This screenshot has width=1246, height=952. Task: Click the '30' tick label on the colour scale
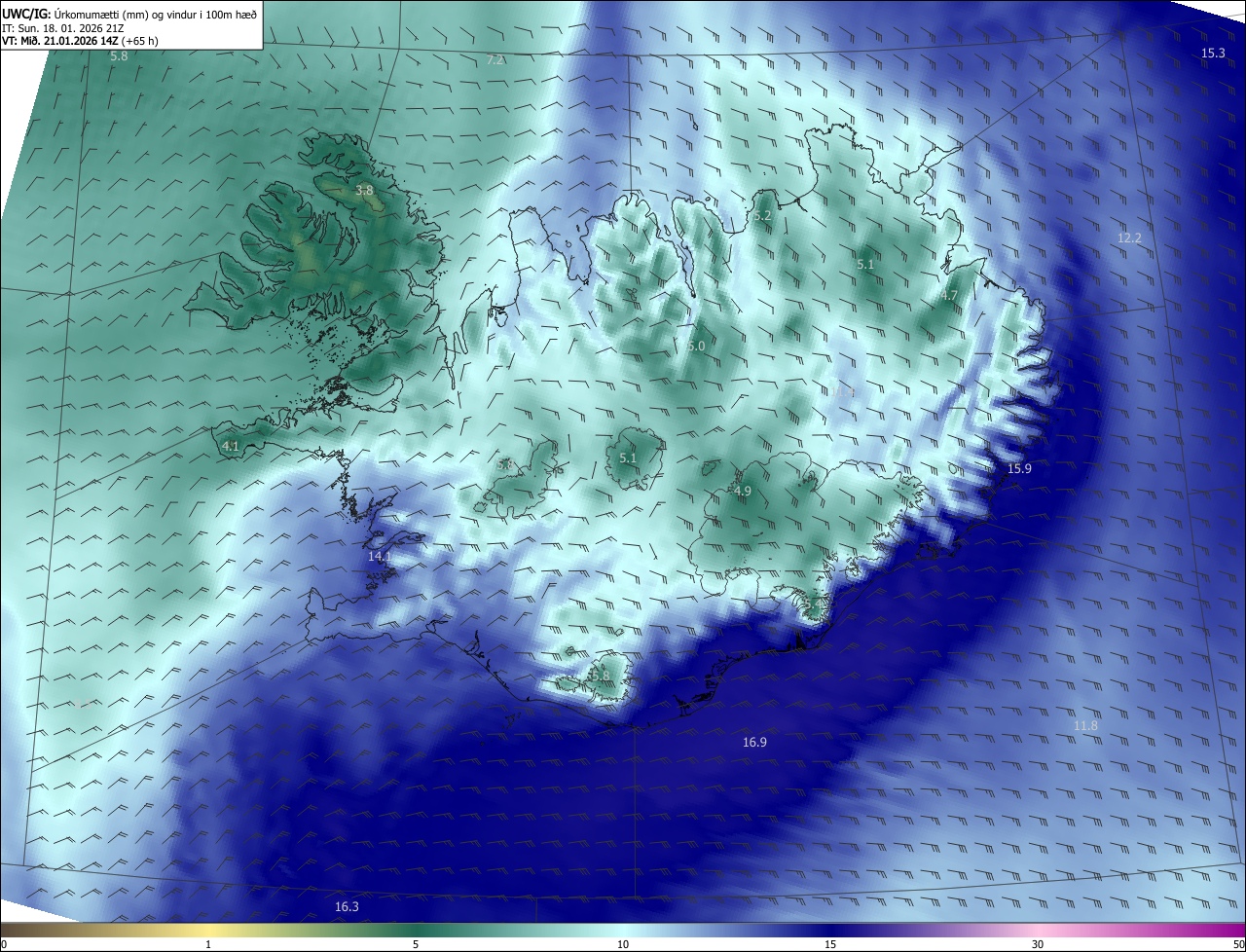coord(1038,944)
